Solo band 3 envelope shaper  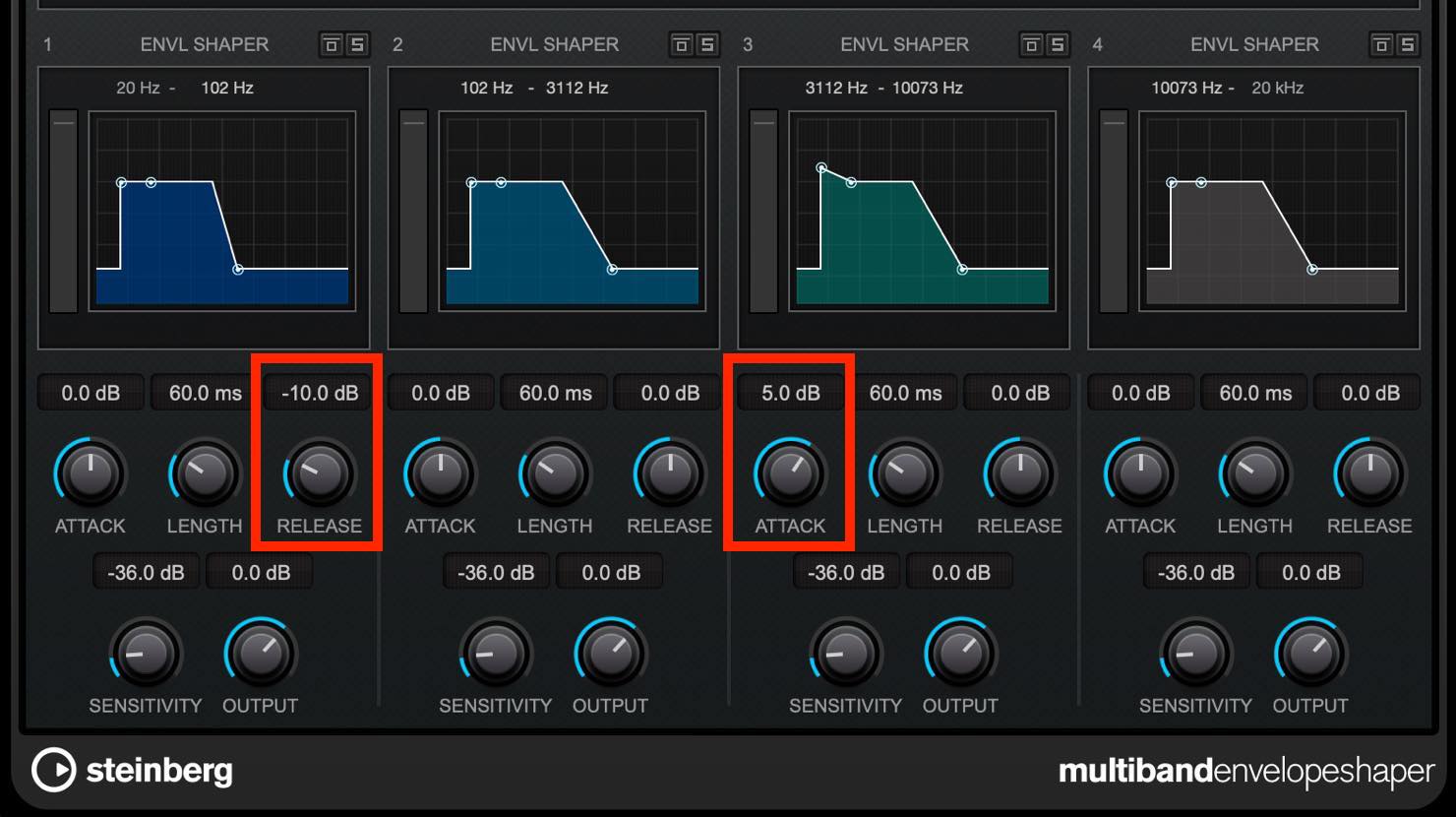click(1058, 44)
